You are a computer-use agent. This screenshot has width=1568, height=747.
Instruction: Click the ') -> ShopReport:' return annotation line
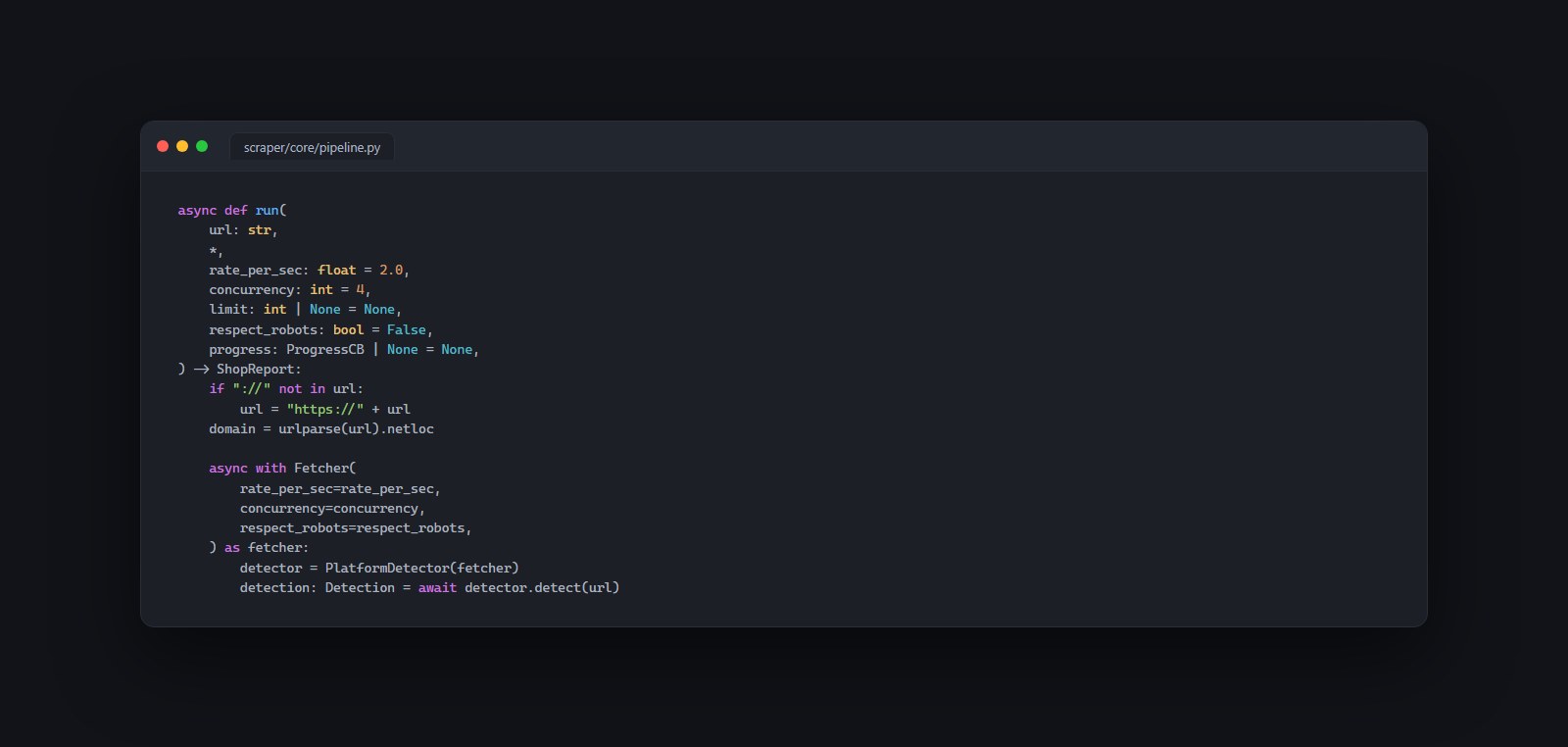[x=240, y=369]
